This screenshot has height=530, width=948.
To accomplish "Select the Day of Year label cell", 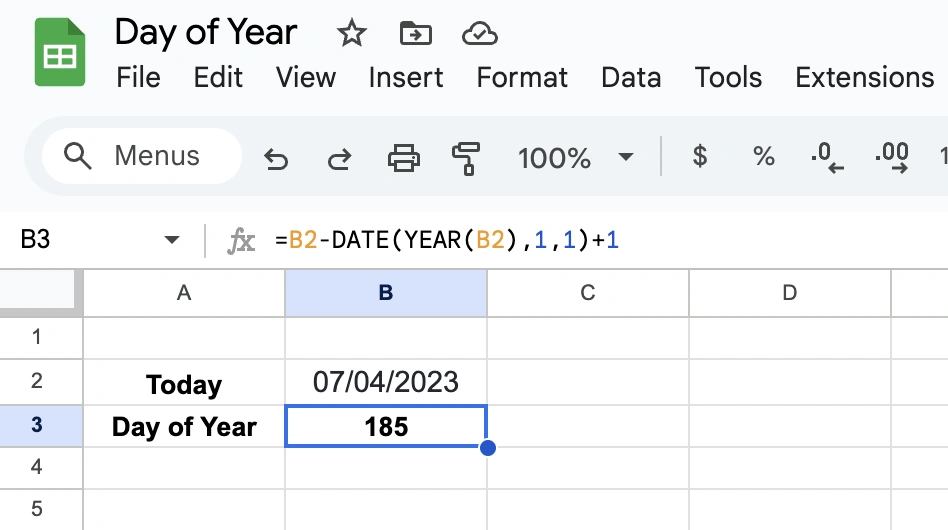I will [184, 426].
